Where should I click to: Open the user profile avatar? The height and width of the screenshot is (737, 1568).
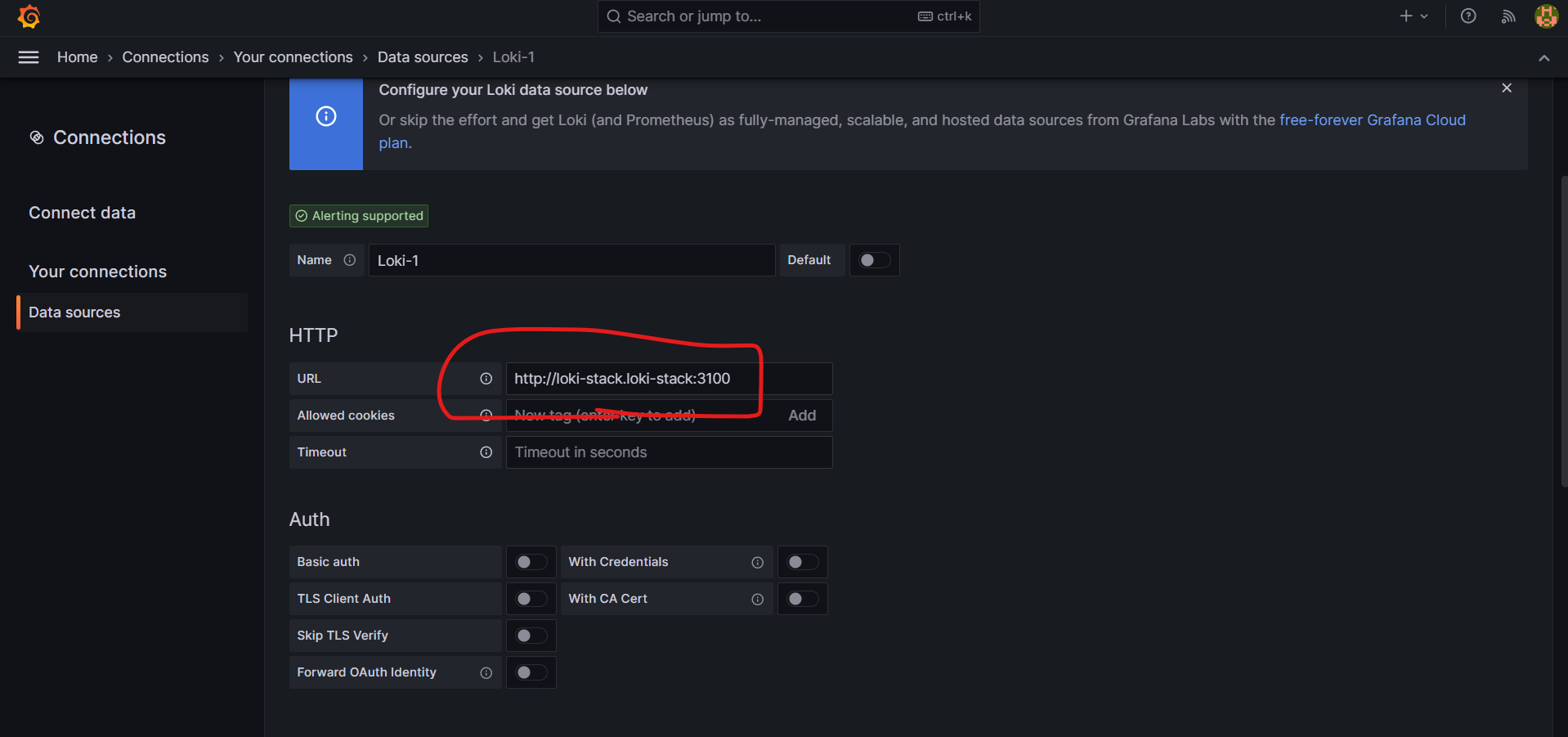1546,16
